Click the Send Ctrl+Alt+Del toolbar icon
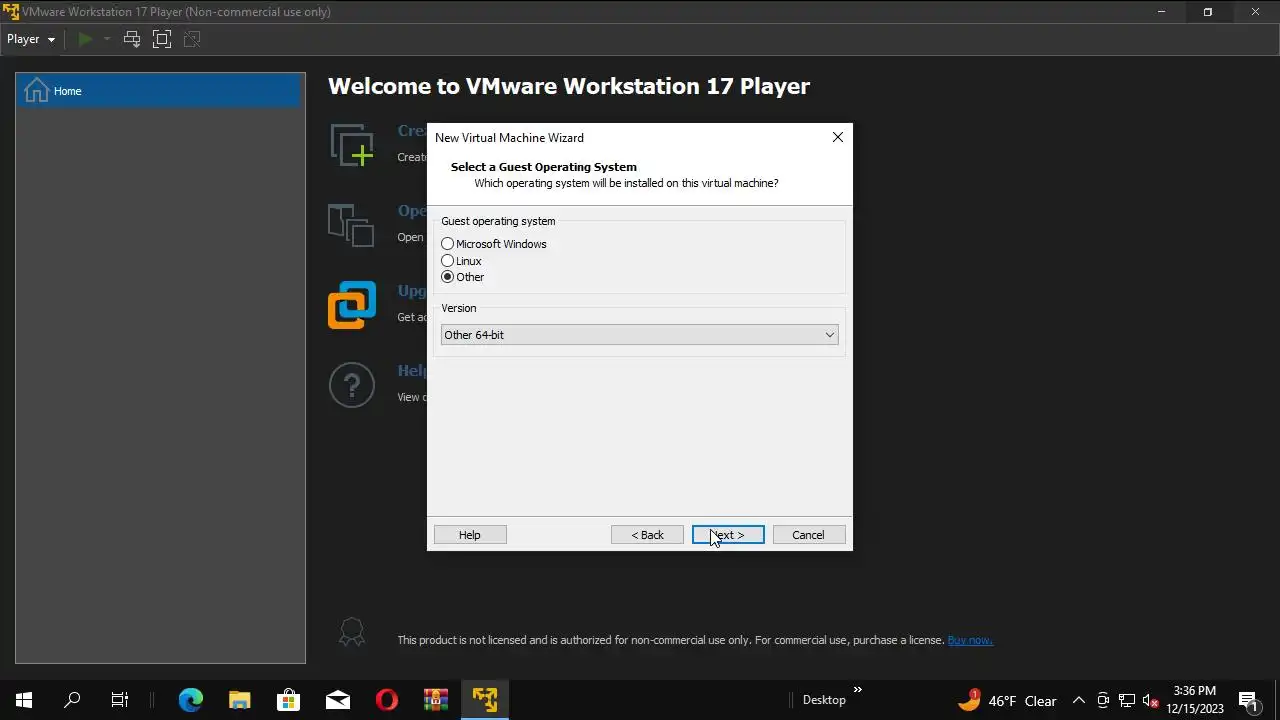The width and height of the screenshot is (1280, 720). point(132,39)
